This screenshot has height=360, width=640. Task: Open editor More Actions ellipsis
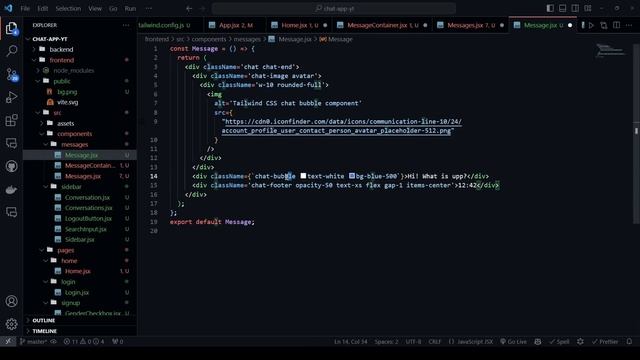tap(629, 25)
